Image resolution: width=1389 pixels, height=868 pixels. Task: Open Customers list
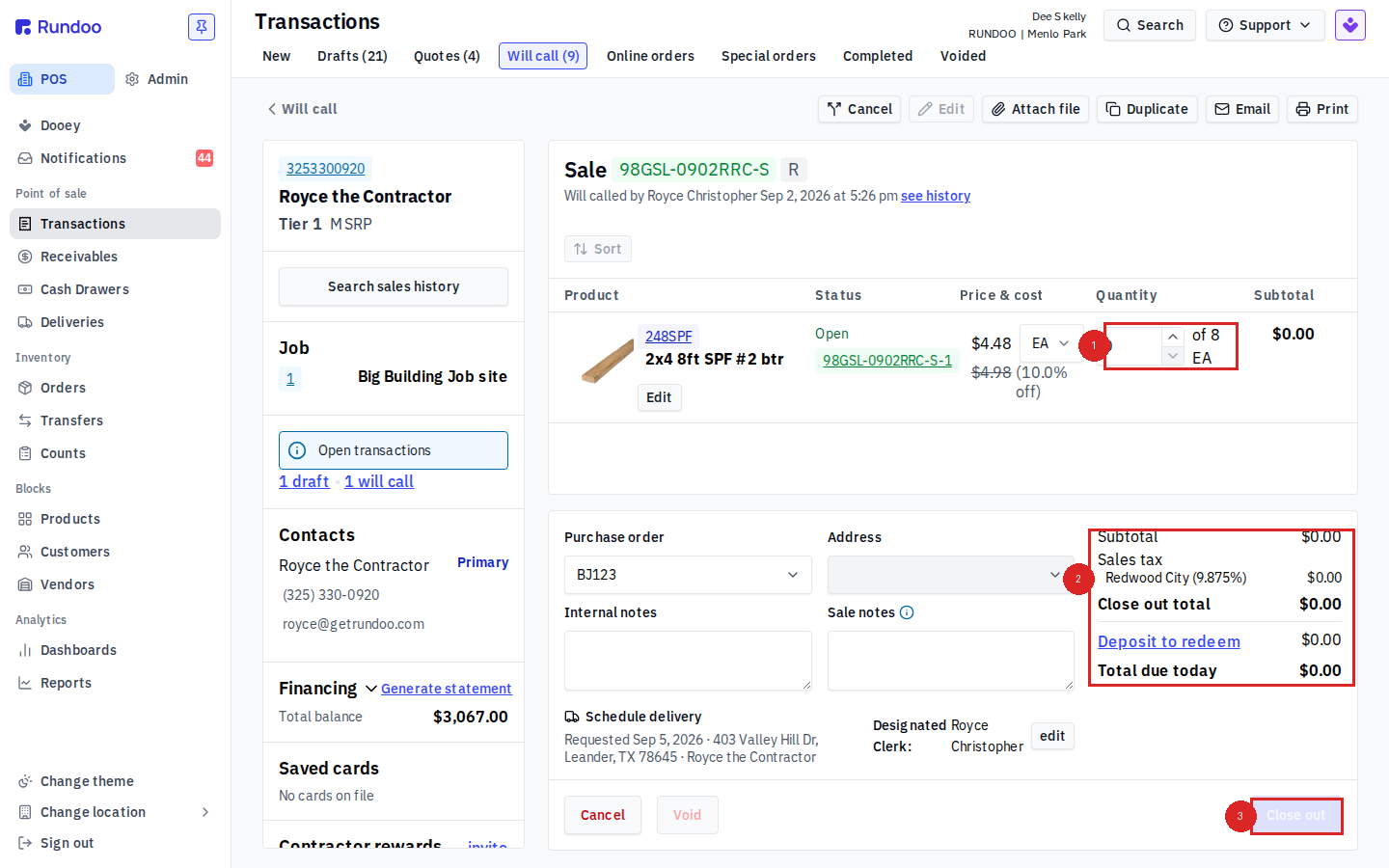75,552
